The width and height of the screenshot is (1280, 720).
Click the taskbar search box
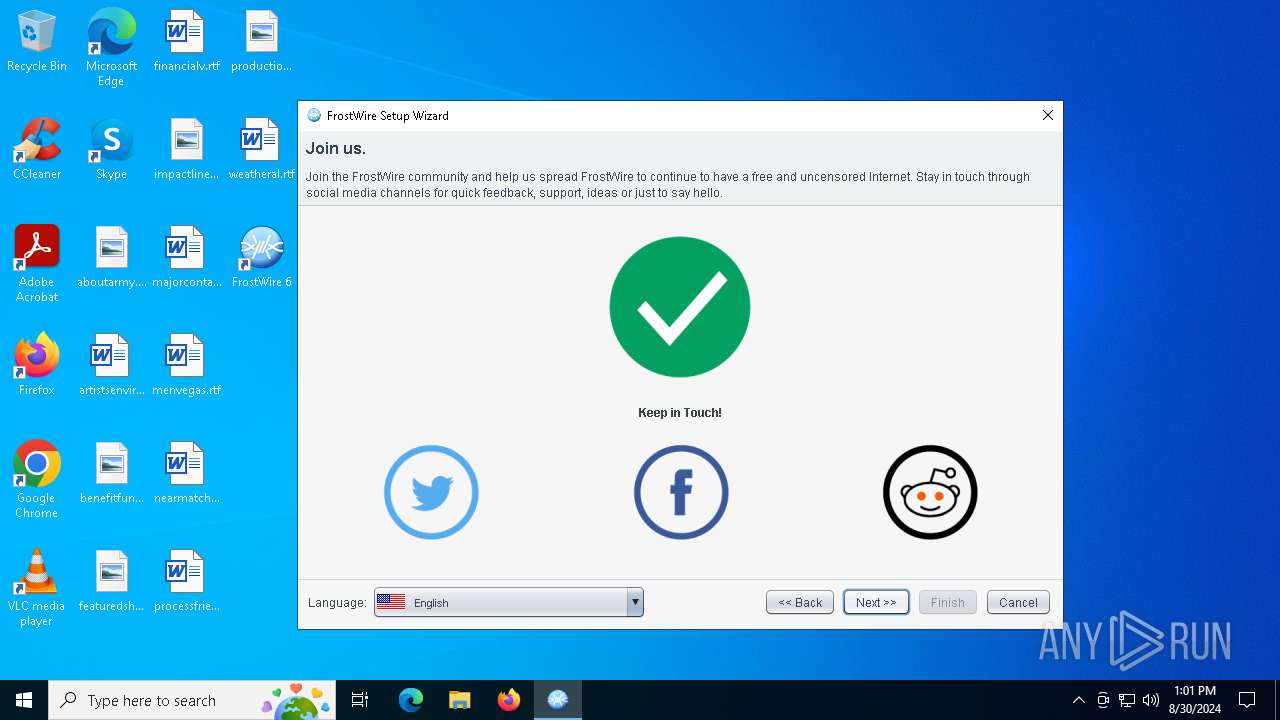coord(194,700)
